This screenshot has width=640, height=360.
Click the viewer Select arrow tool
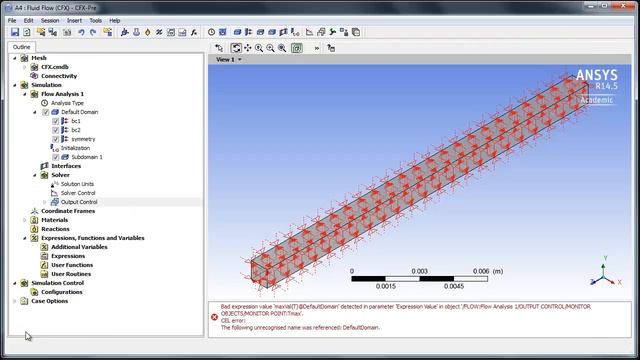pyautogui.click(x=219, y=48)
